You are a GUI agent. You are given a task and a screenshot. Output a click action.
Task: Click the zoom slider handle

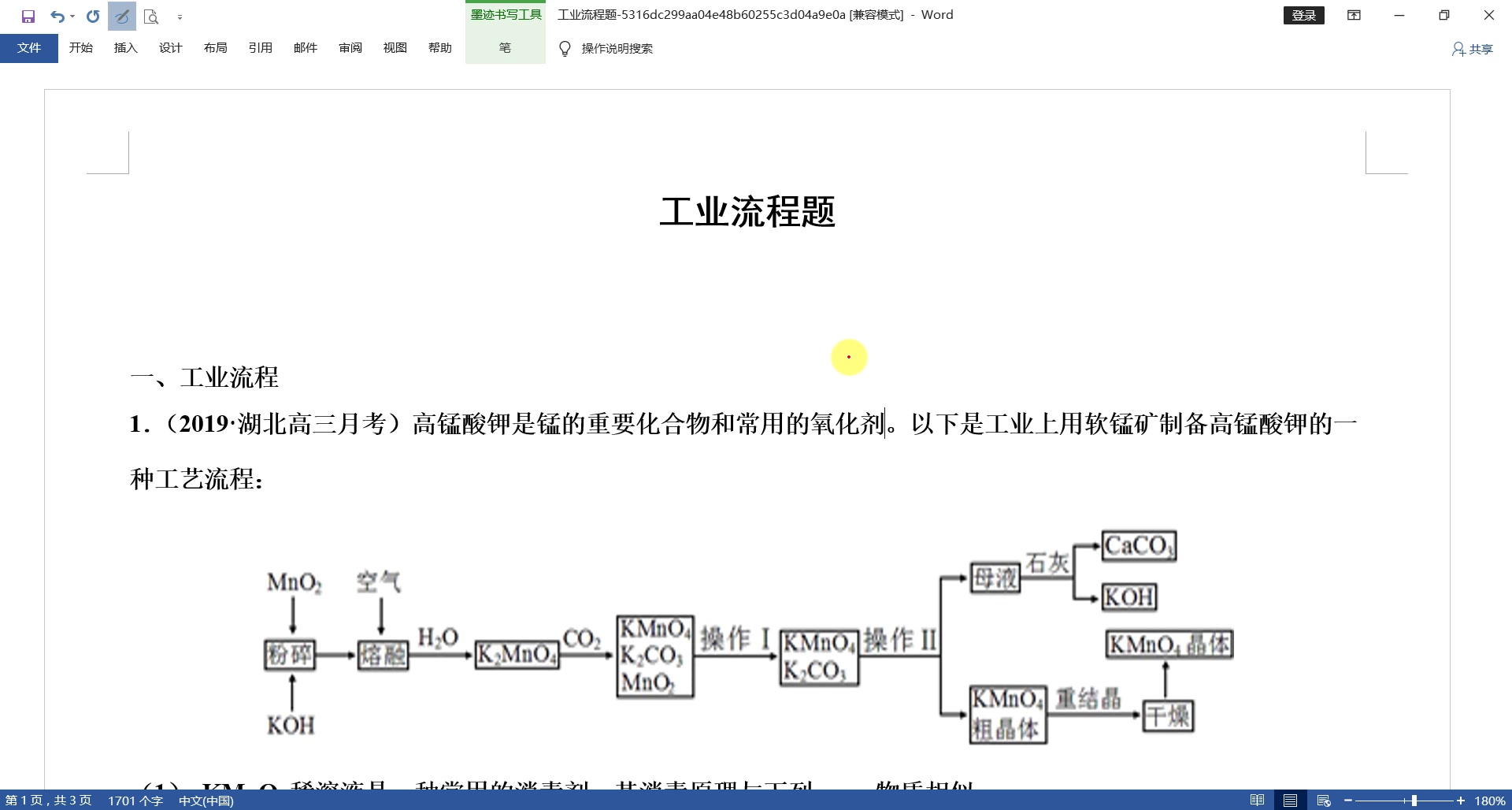click(x=1414, y=801)
